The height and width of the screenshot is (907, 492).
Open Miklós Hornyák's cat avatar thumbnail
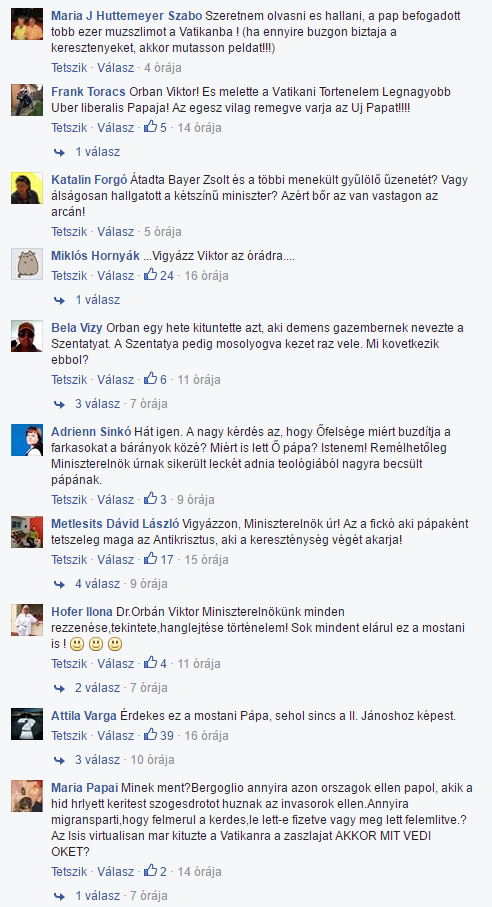27,264
